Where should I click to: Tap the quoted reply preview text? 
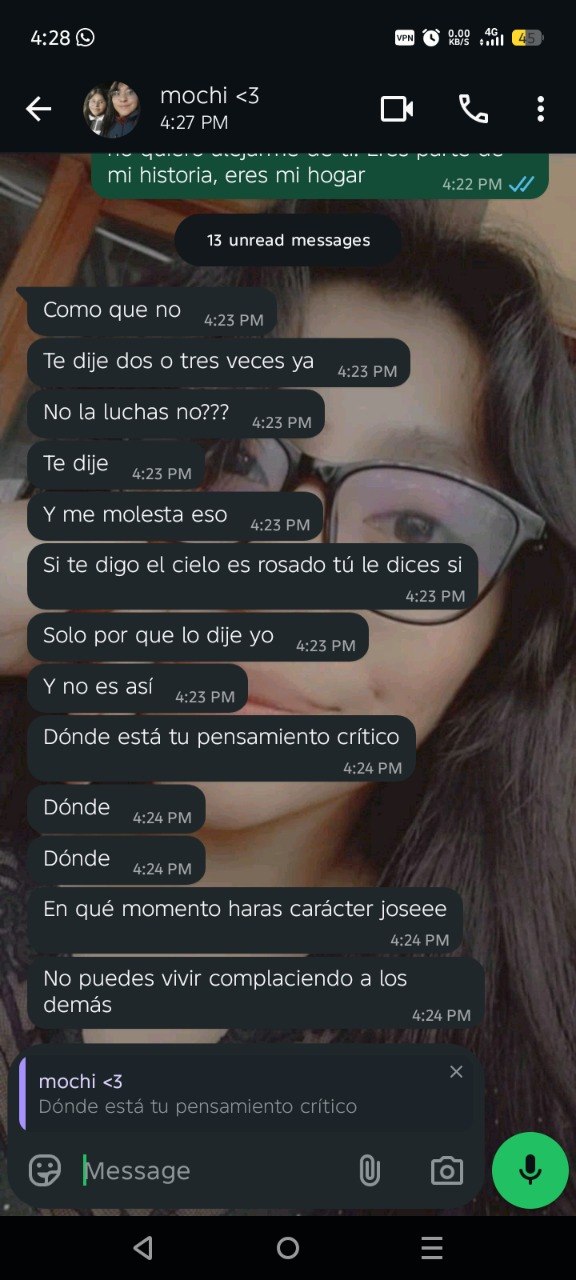pyautogui.click(x=197, y=1107)
